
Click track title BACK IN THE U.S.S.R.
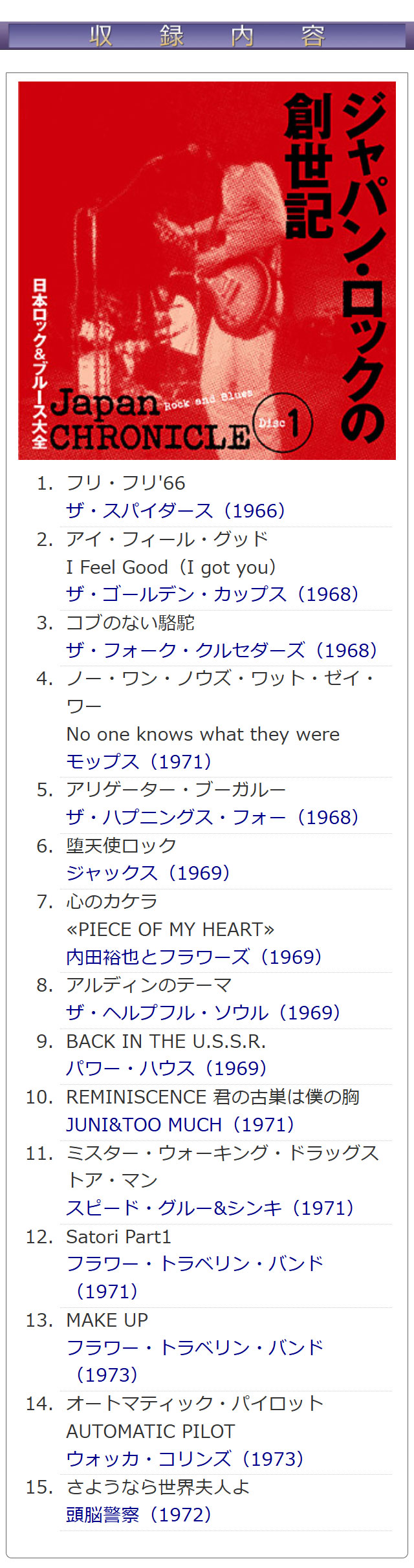166,1041
